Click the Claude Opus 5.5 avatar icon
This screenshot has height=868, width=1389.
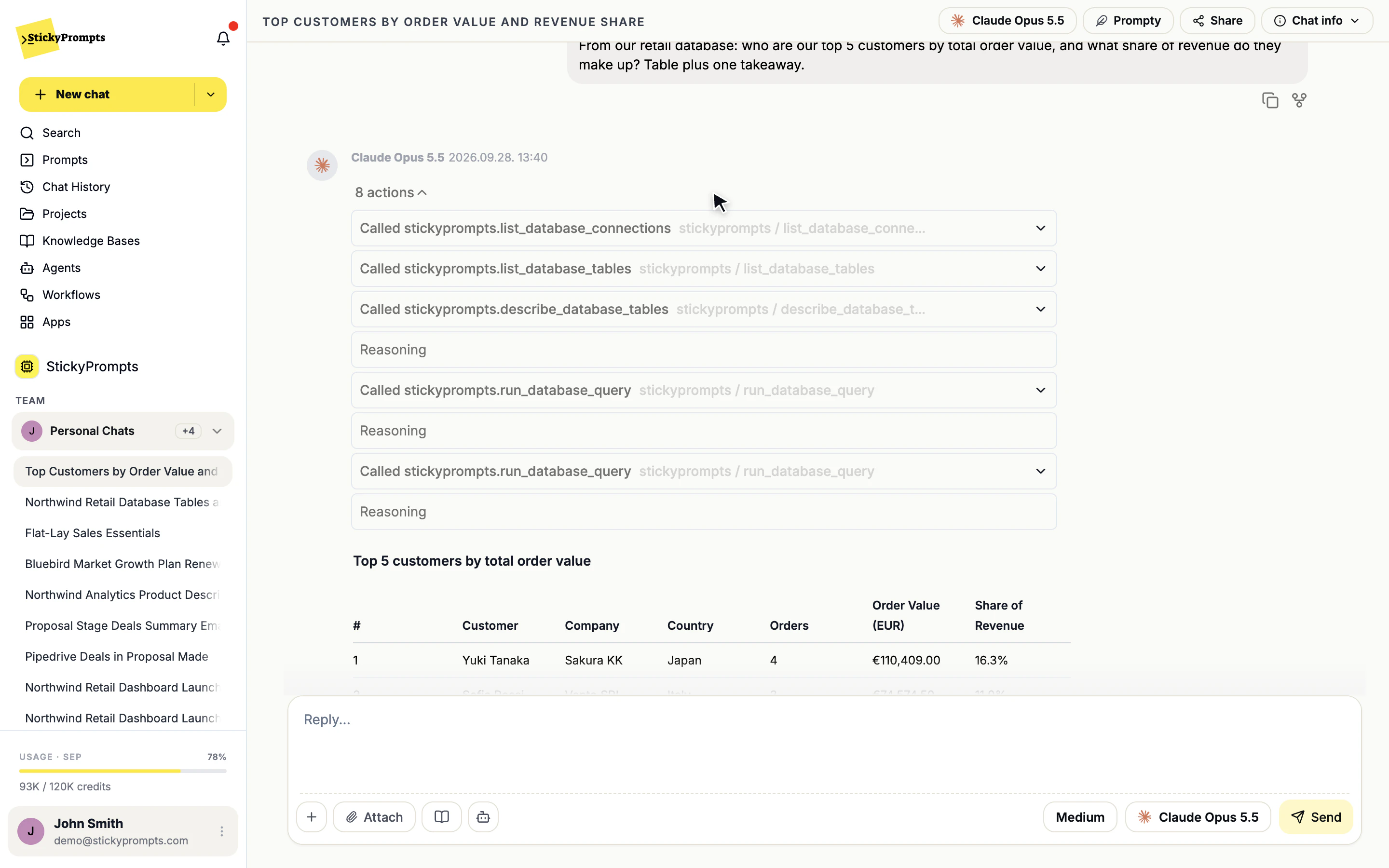[x=322, y=165]
